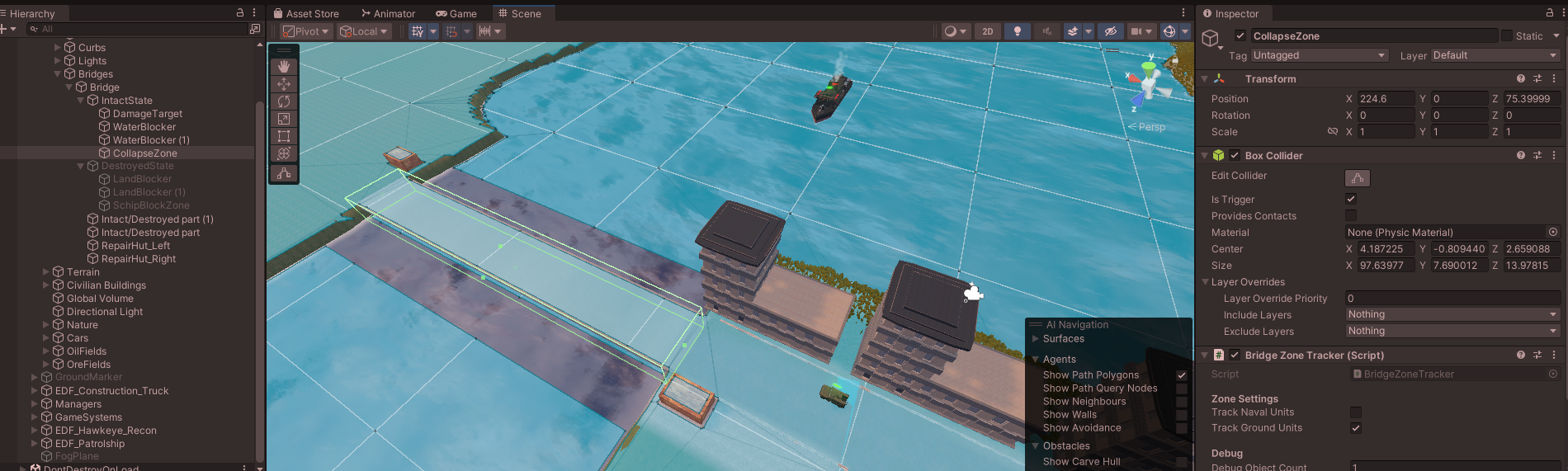Select the Move tool in scene toolbar
This screenshot has width=1568, height=471.
point(284,84)
